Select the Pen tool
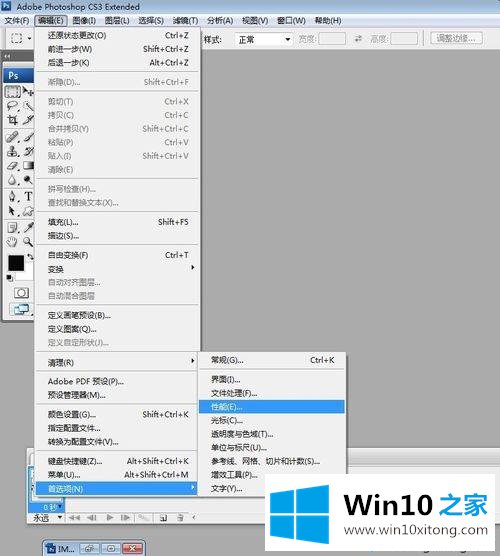The image size is (500, 556). [x=12, y=196]
